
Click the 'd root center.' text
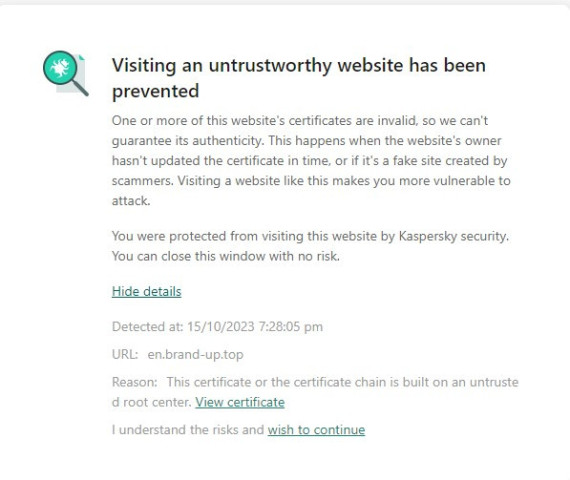pyautogui.click(x=152, y=402)
